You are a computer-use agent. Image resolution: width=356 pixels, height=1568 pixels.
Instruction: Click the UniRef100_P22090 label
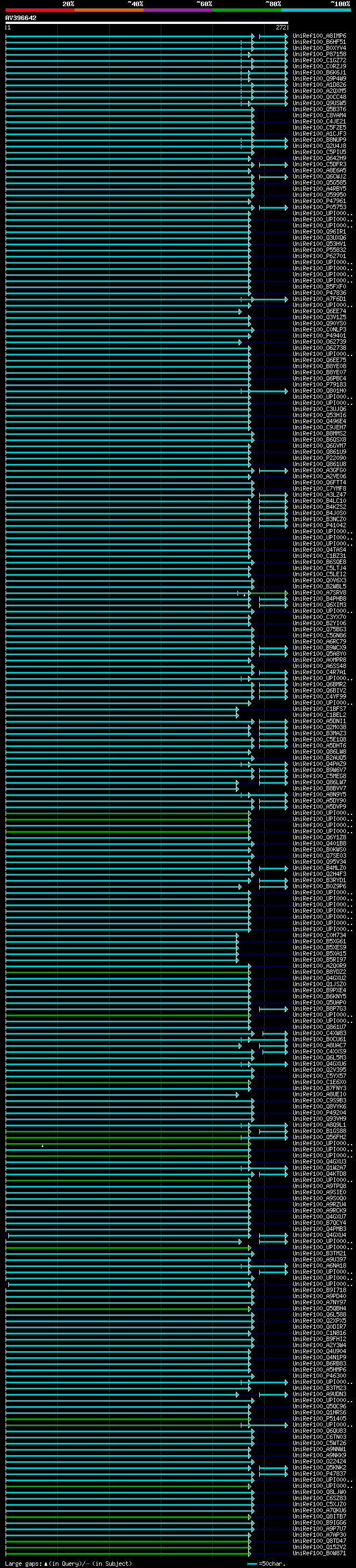[x=319, y=458]
